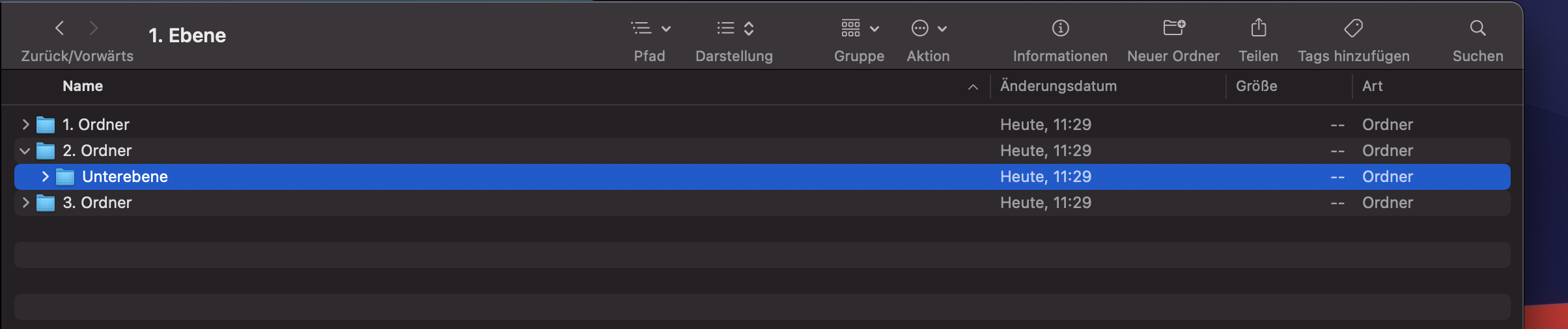The height and width of the screenshot is (329, 1568).
Task: Open Suchen magnifier search
Action: pyautogui.click(x=1477, y=28)
